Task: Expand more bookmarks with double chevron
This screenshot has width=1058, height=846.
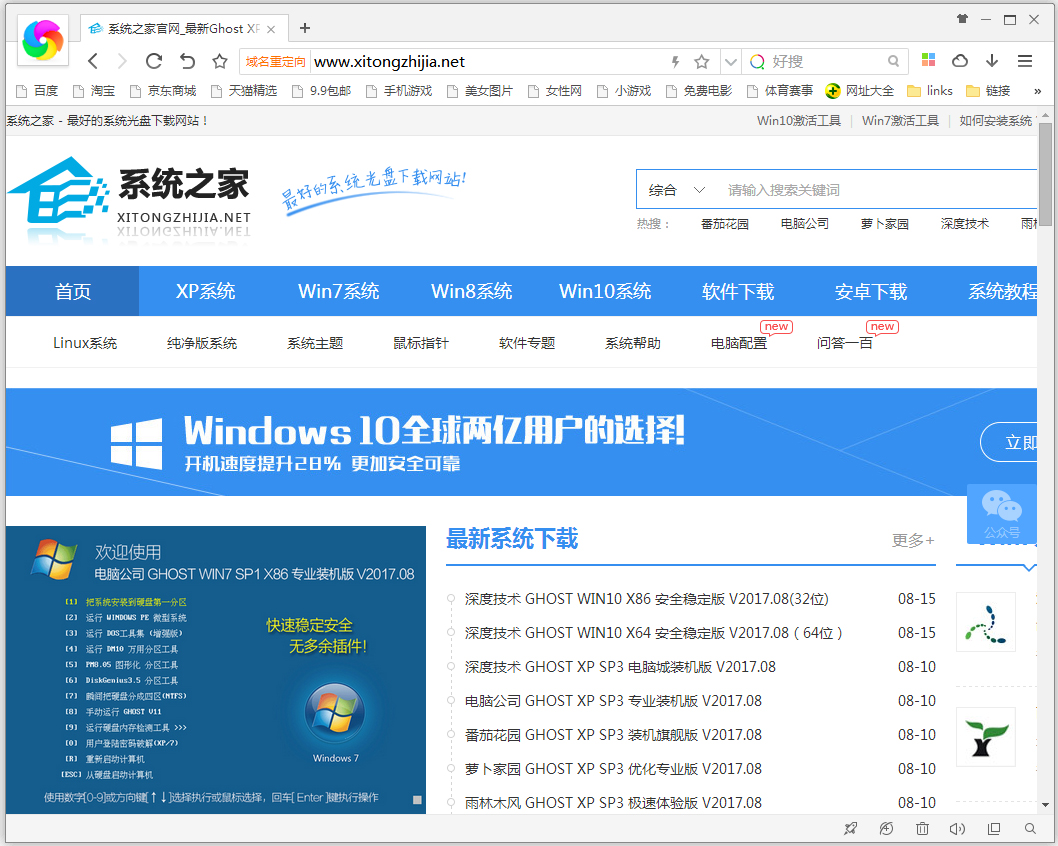Action: click(x=1038, y=91)
